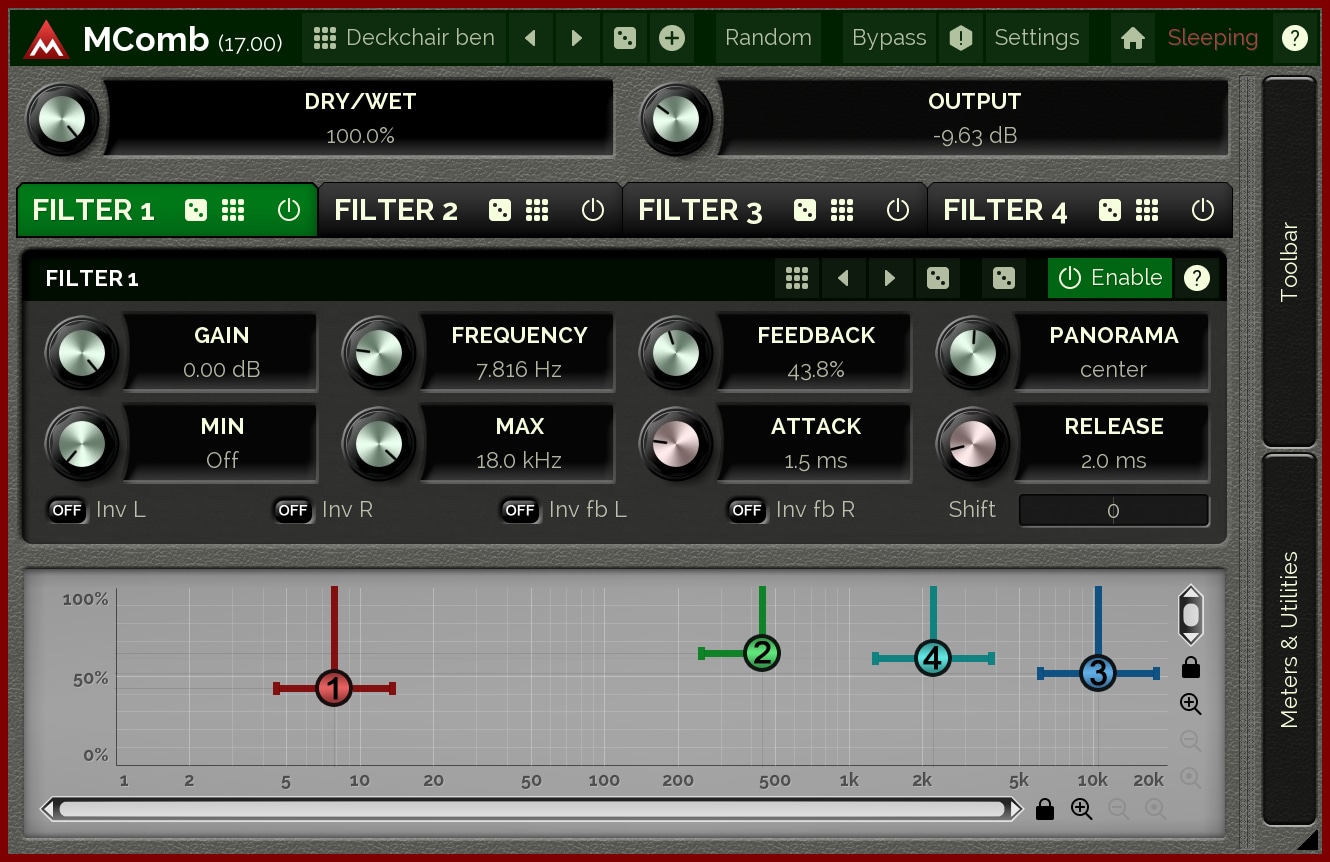The height and width of the screenshot is (862, 1330).
Task: Click the help question mark in Filter 1 panel
Action: coord(1196,278)
